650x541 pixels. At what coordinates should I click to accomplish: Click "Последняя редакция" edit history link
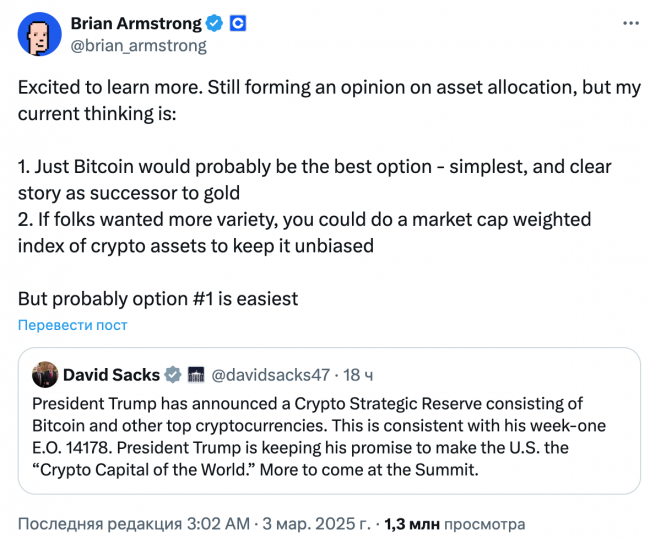tap(100, 524)
